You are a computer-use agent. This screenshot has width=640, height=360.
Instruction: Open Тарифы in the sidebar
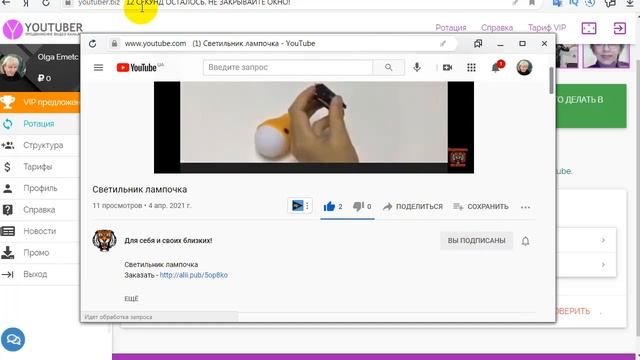(40, 167)
